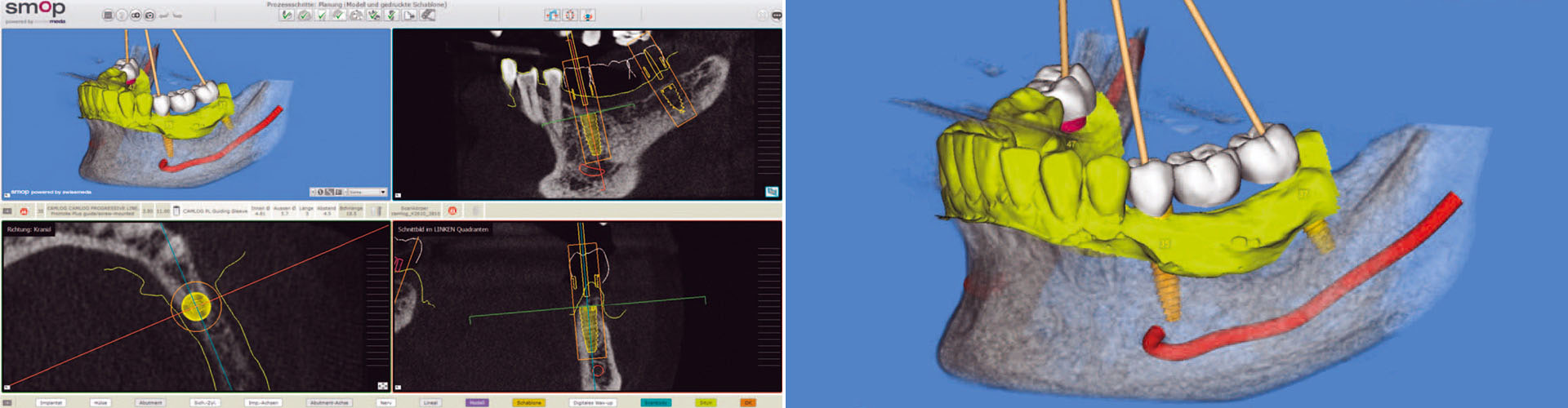This screenshot has height=408, width=1568.
Task: Click the purple Modell color button
Action: (477, 402)
